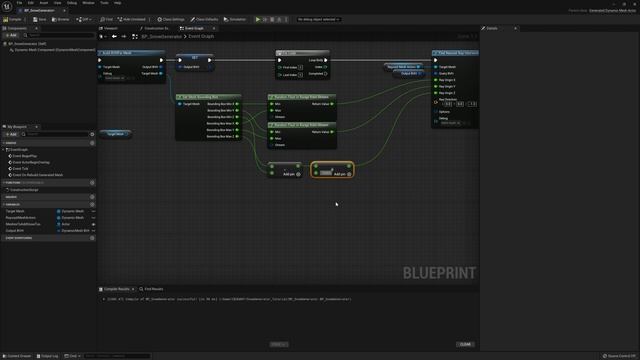Click Add pin on the unselected math node
The image size is (640, 360).
click(291, 174)
